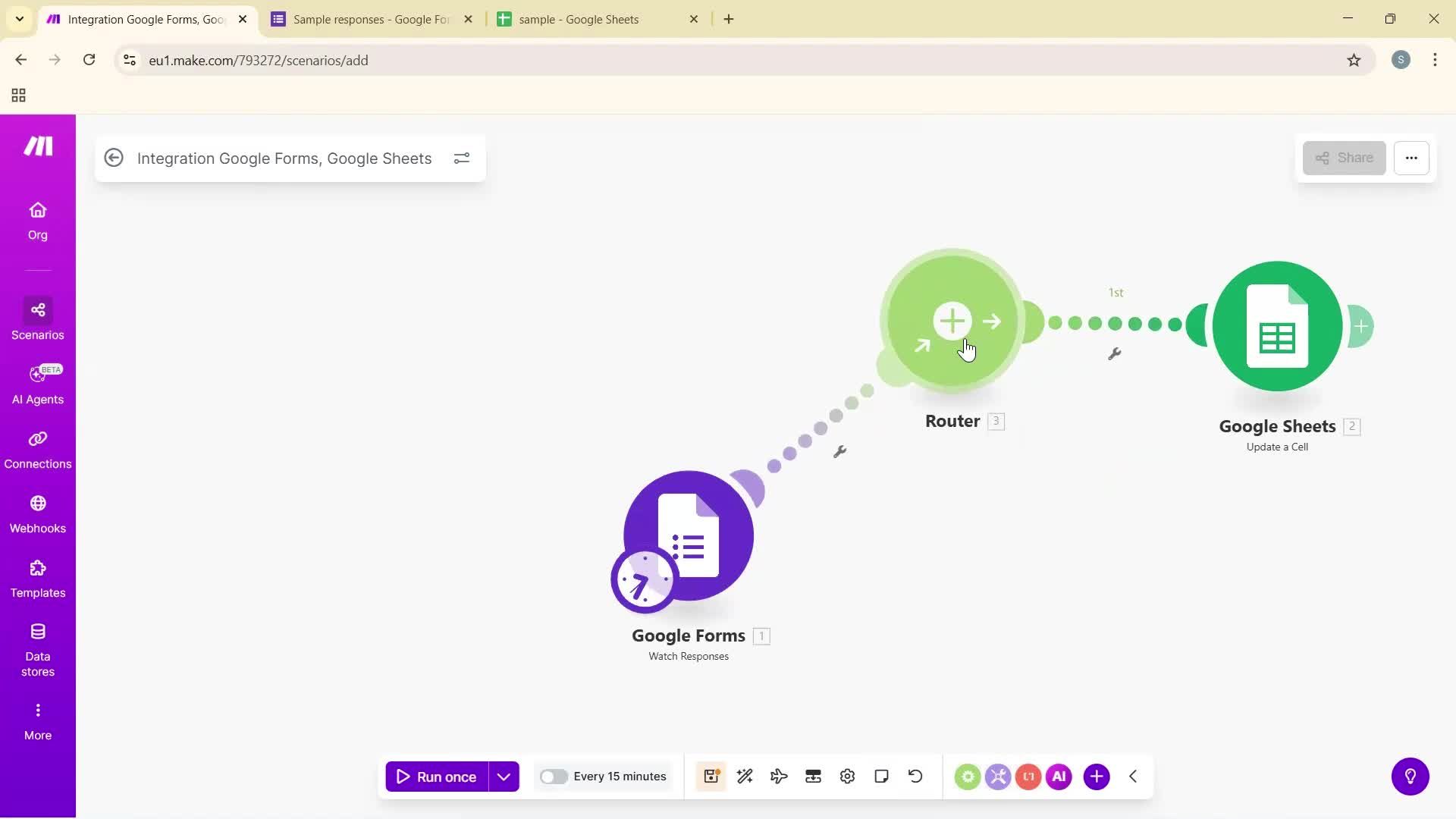Toggle the scenario title filter control

tap(462, 158)
